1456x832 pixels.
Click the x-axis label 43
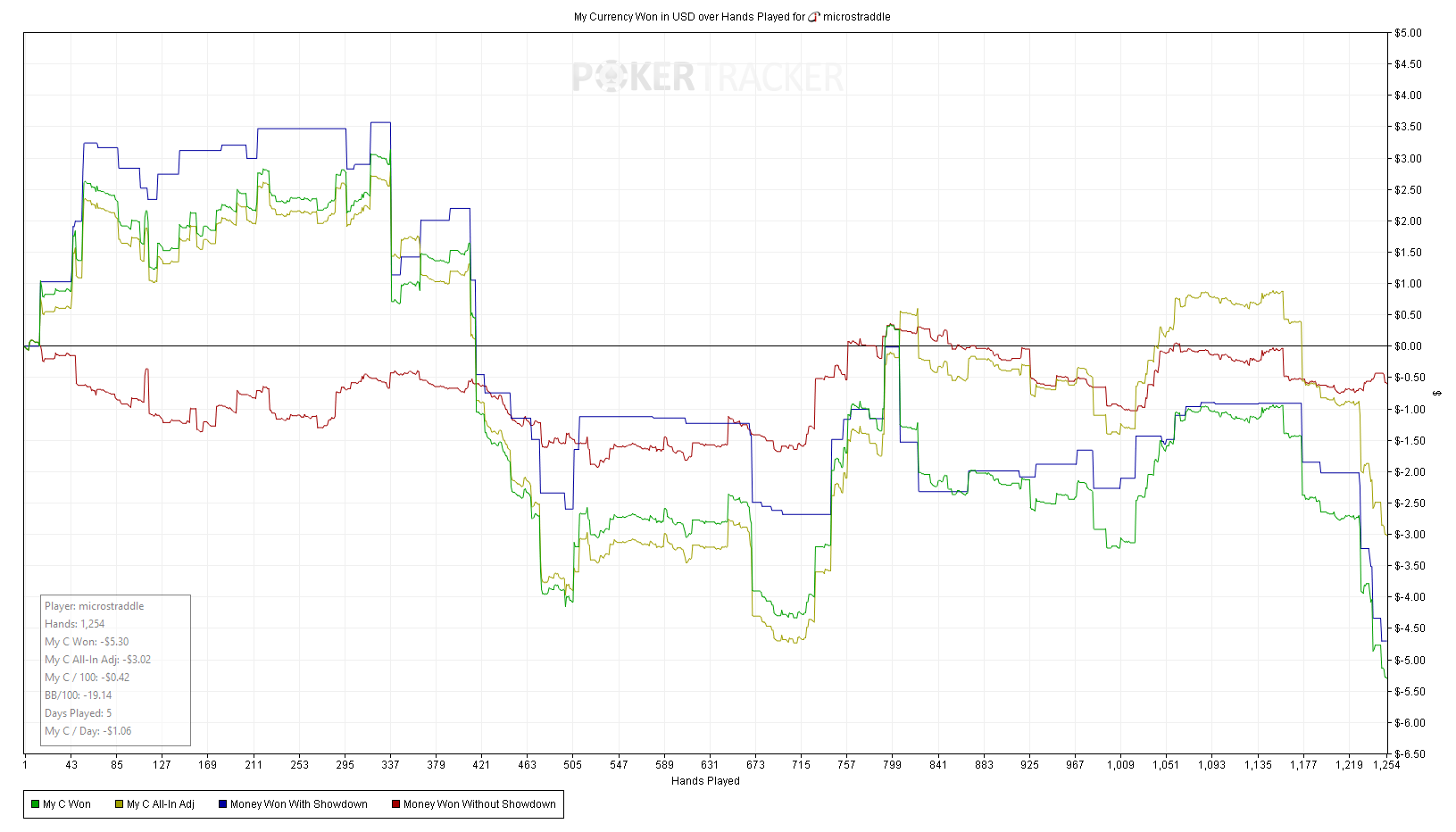click(71, 765)
